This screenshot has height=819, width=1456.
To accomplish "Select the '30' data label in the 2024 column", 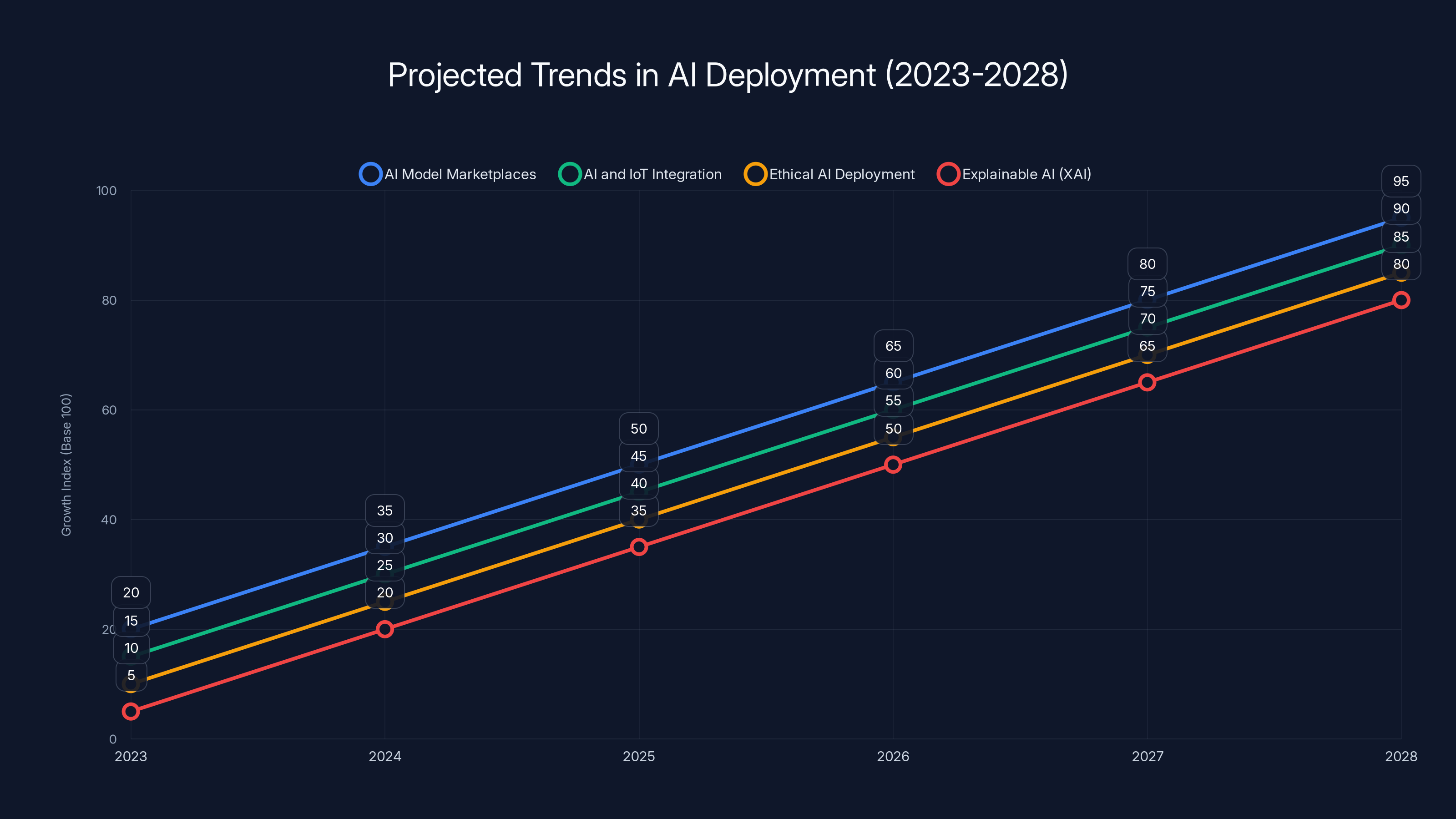I will tap(385, 538).
